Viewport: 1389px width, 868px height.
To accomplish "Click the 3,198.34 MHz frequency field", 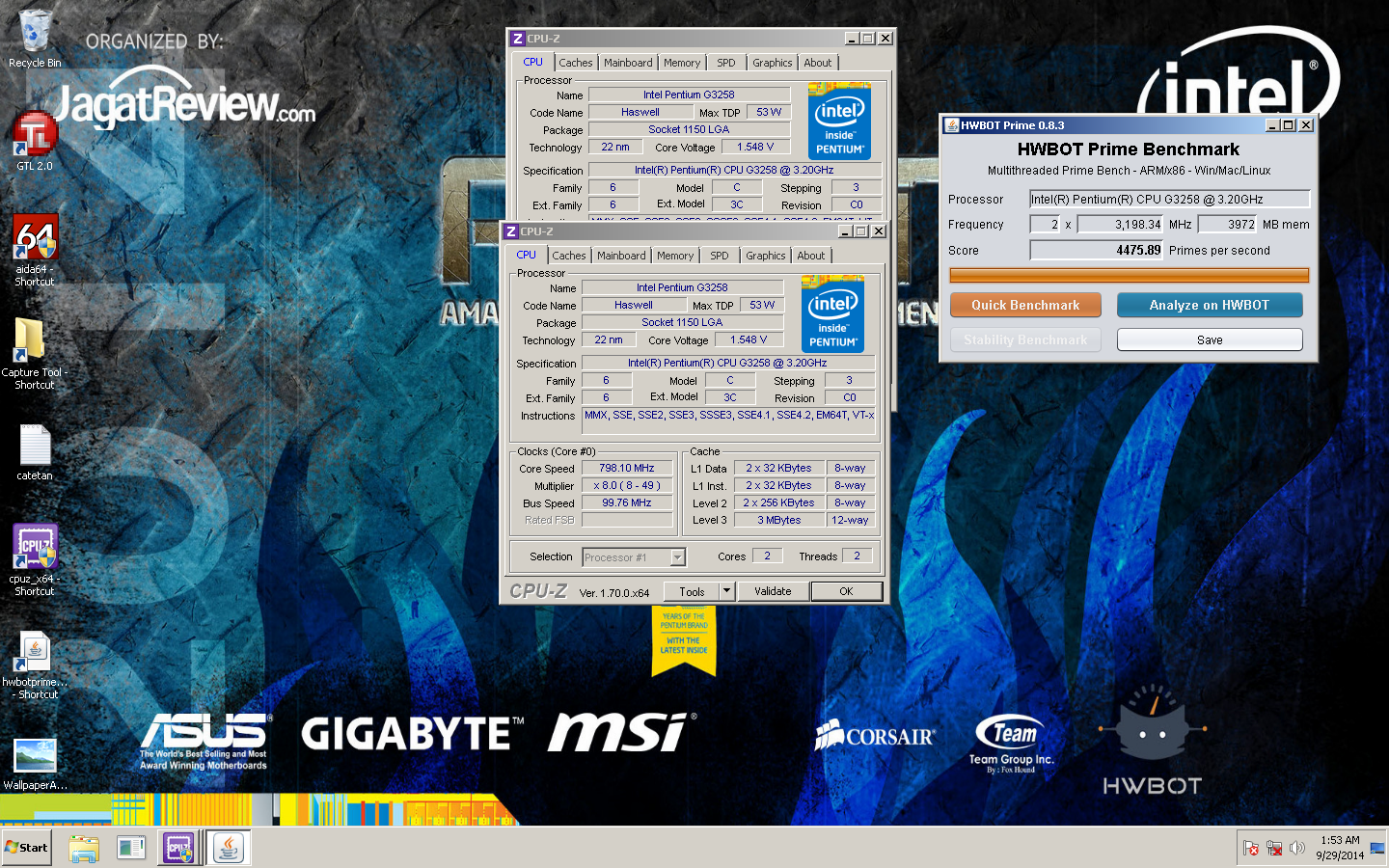I will point(1121,224).
